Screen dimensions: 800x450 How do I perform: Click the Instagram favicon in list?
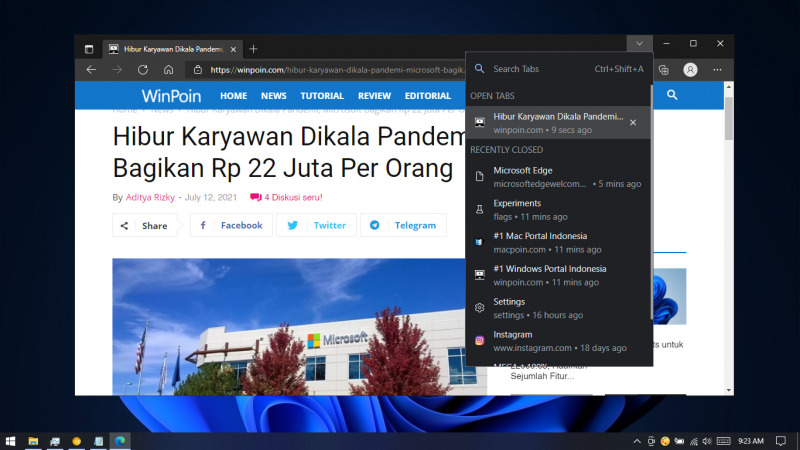tap(479, 341)
